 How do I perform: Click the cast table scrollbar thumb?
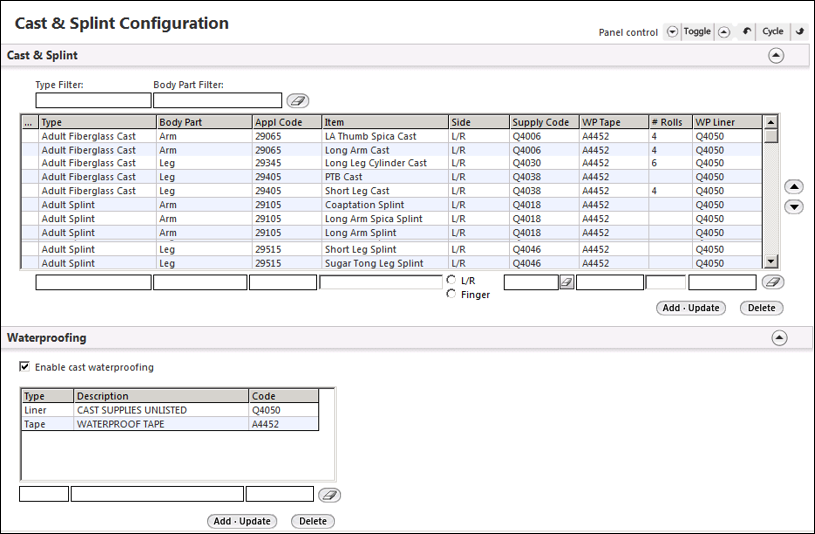click(771, 136)
